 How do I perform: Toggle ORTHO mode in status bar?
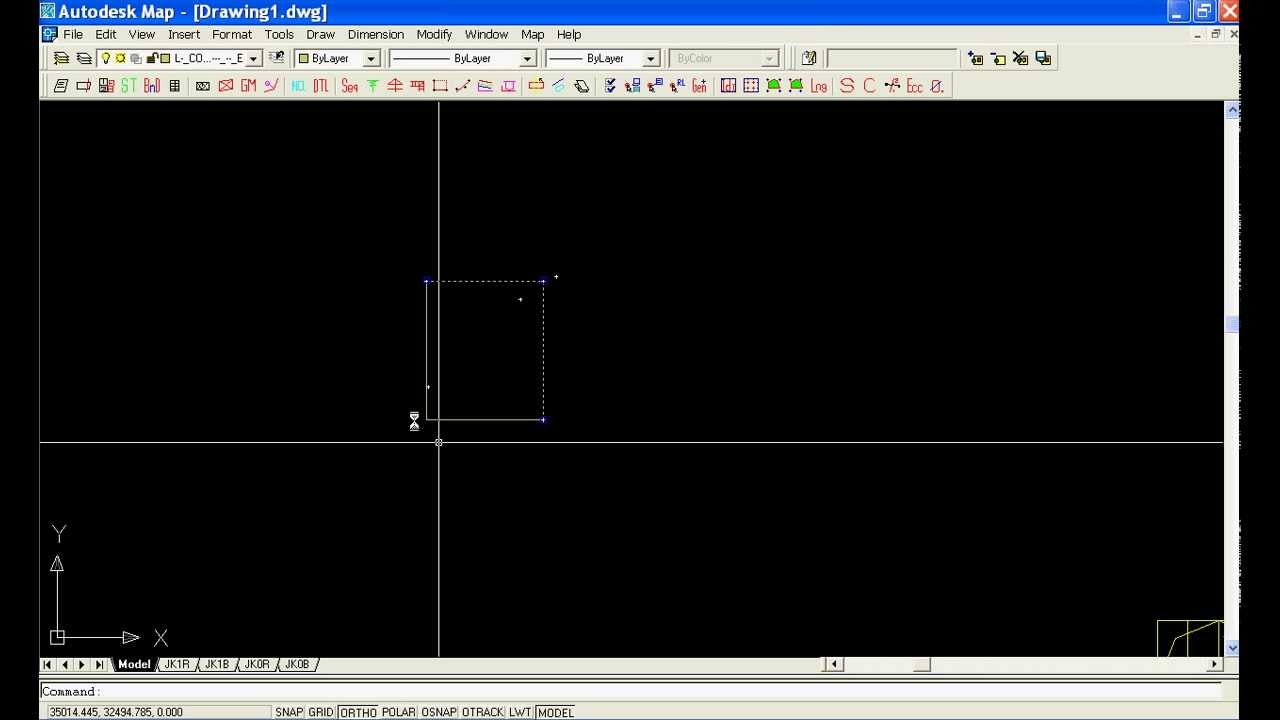tap(358, 712)
